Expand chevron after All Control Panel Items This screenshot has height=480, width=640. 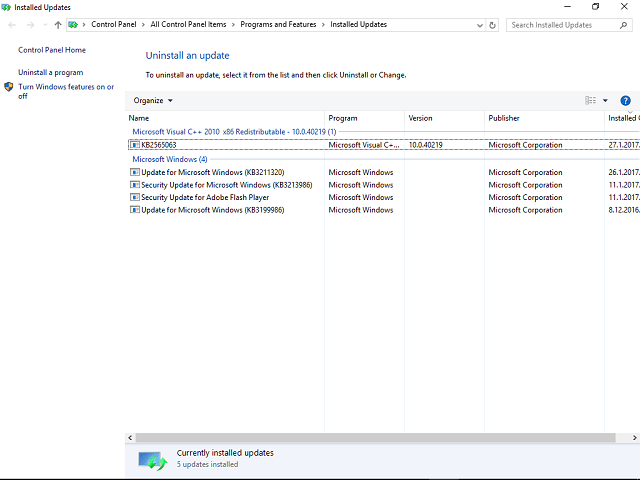pyautogui.click(x=233, y=25)
